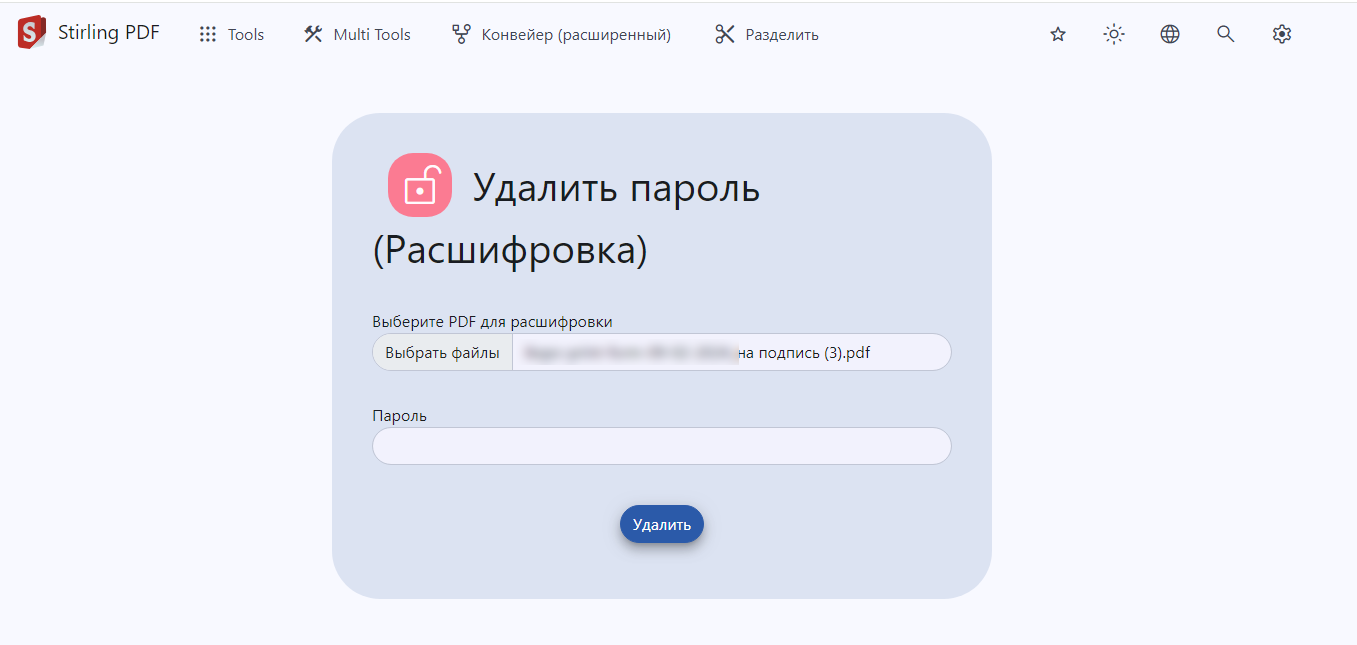Click the scissors icon beside Разделить
This screenshot has height=645, width=1357.
pos(725,35)
